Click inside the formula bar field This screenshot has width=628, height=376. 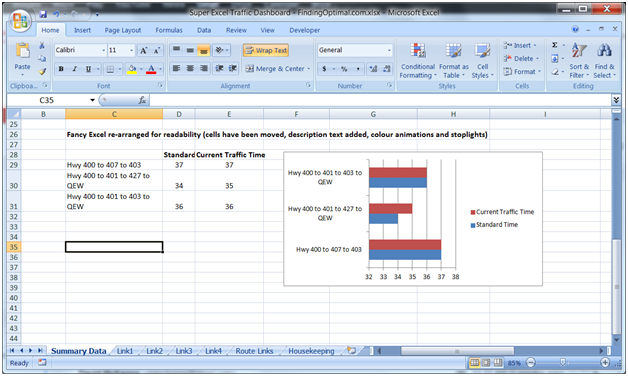click(x=380, y=100)
